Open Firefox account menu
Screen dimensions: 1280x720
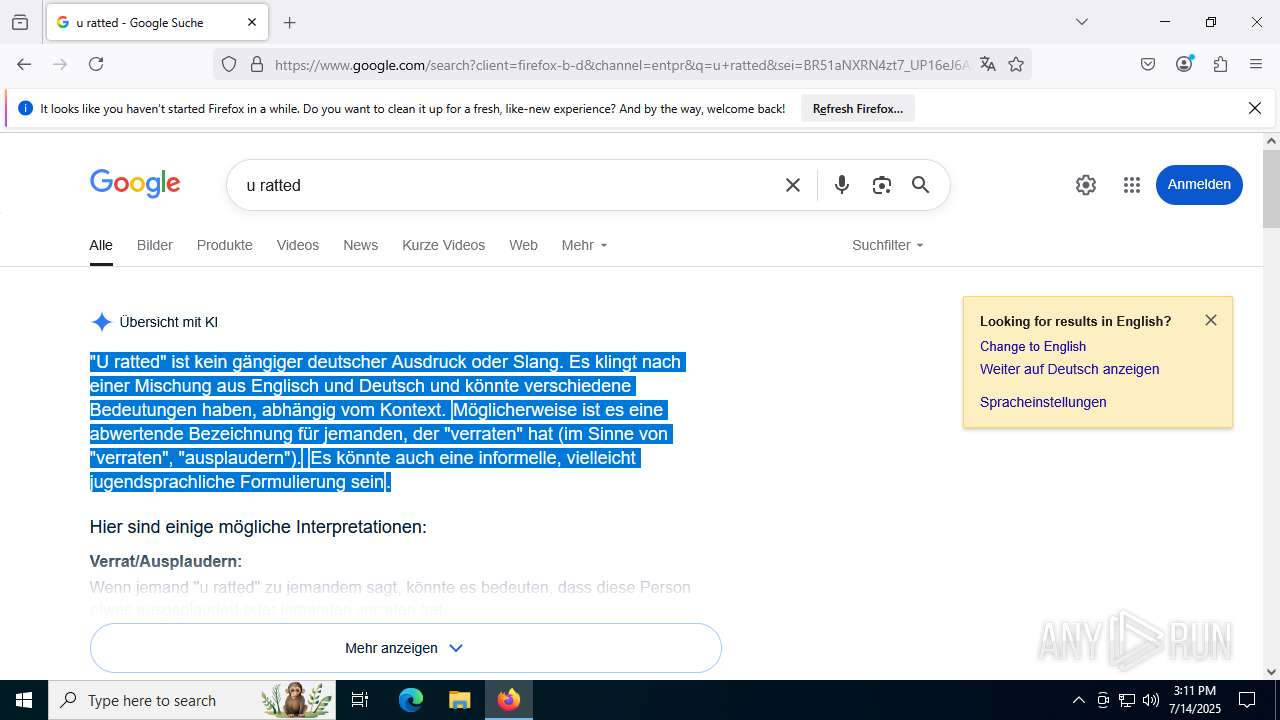coord(1184,64)
